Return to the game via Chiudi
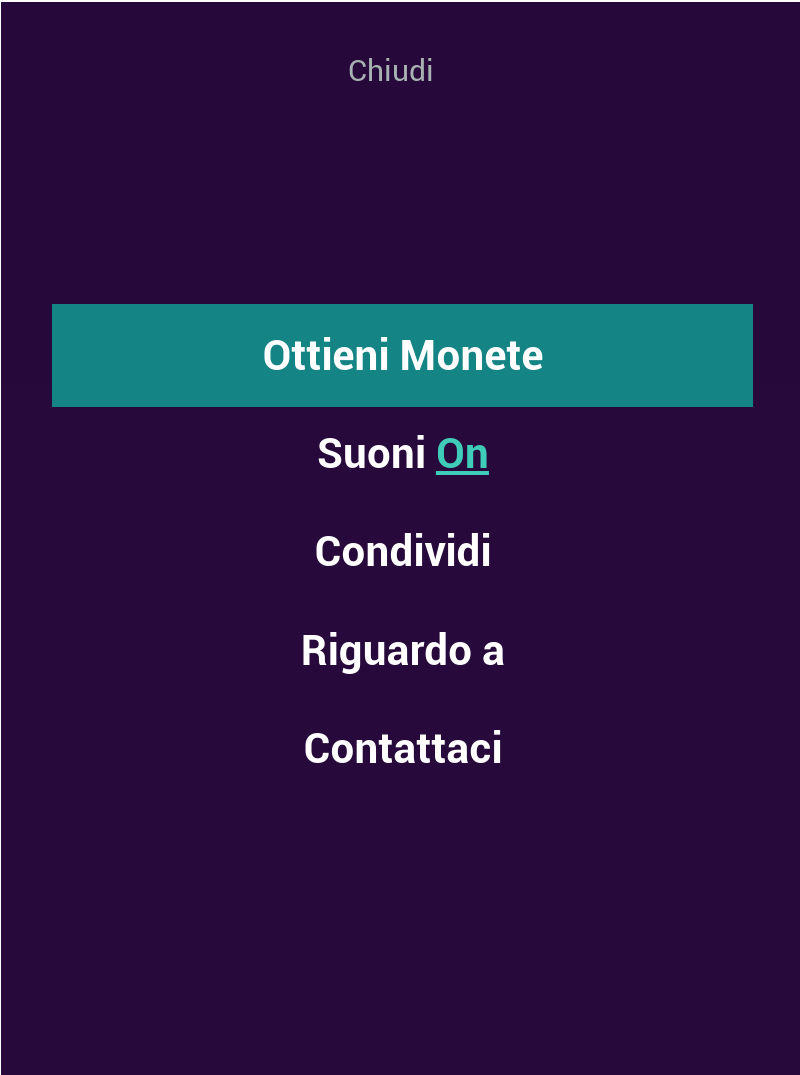 click(x=390, y=70)
